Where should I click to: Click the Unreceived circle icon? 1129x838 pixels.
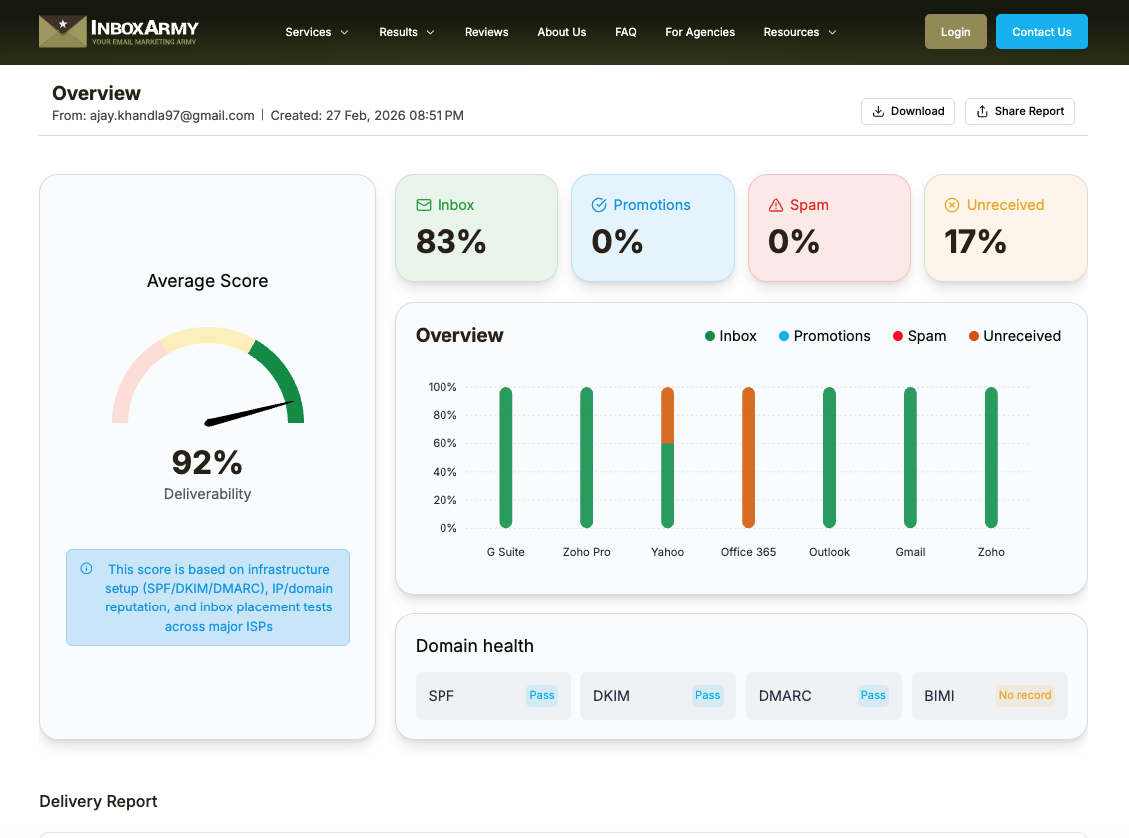[950, 204]
